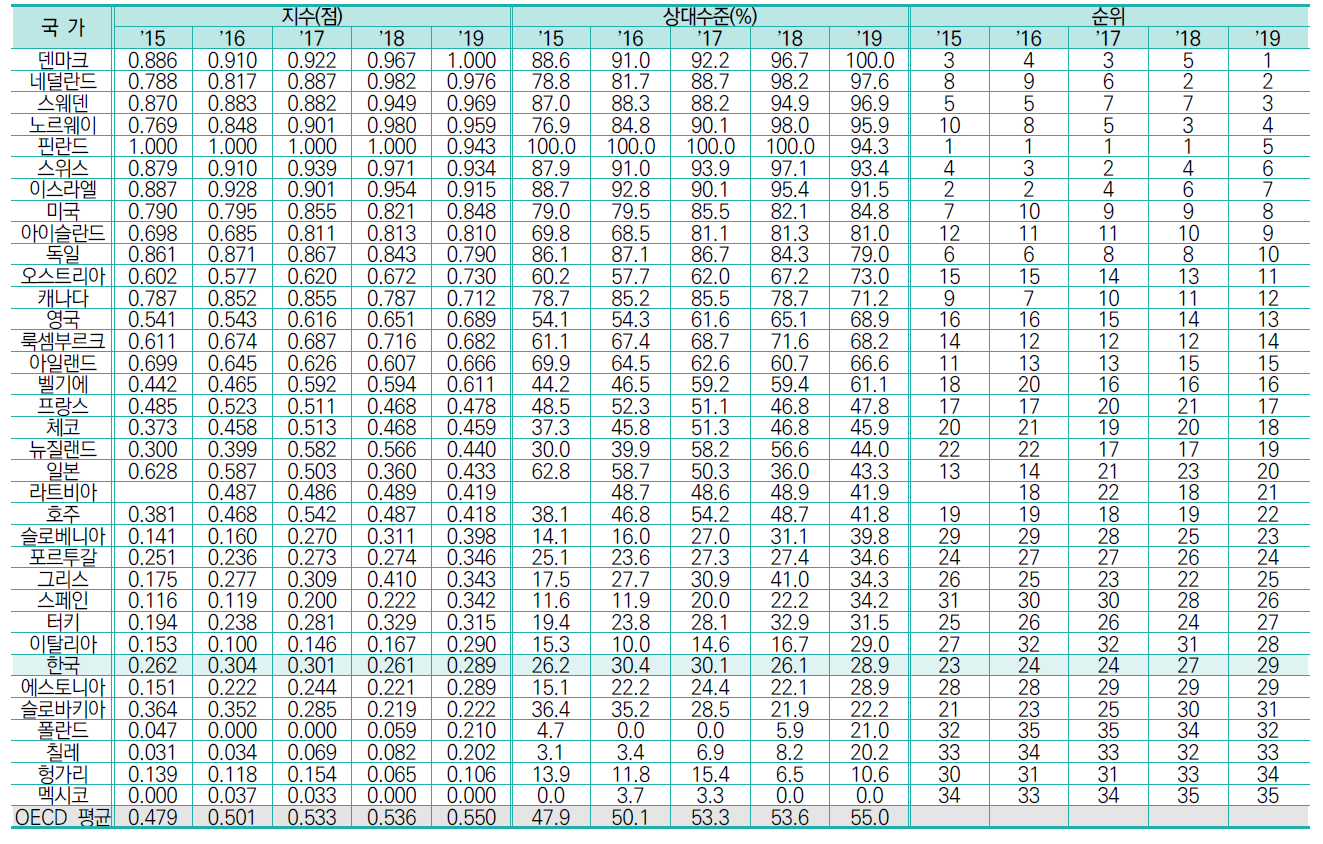This screenshot has width=1323, height=844.
Task: Select 네덜란드's '18 index value 0.982
Action: (392, 81)
